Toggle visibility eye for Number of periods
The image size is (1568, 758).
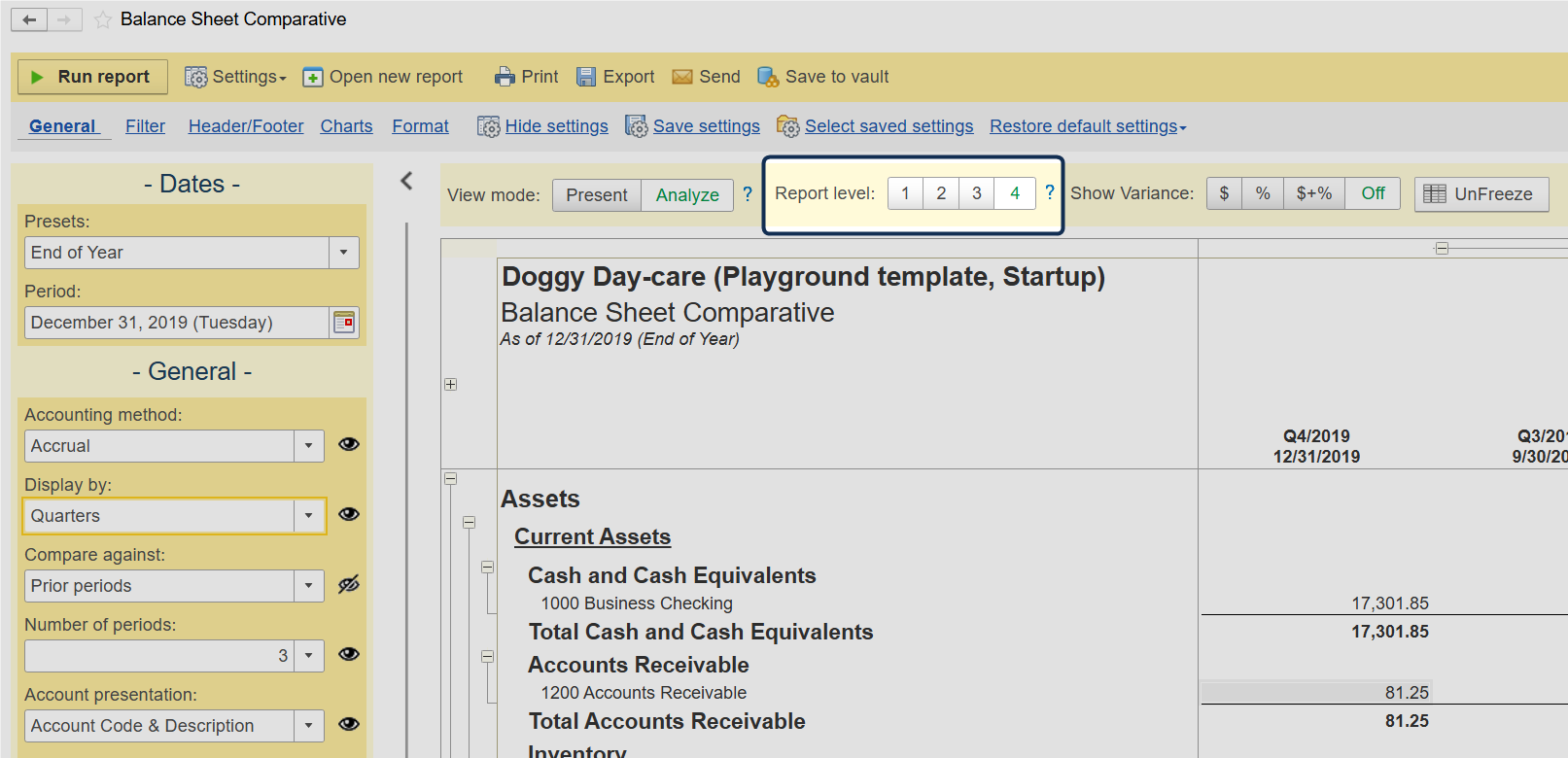349,654
